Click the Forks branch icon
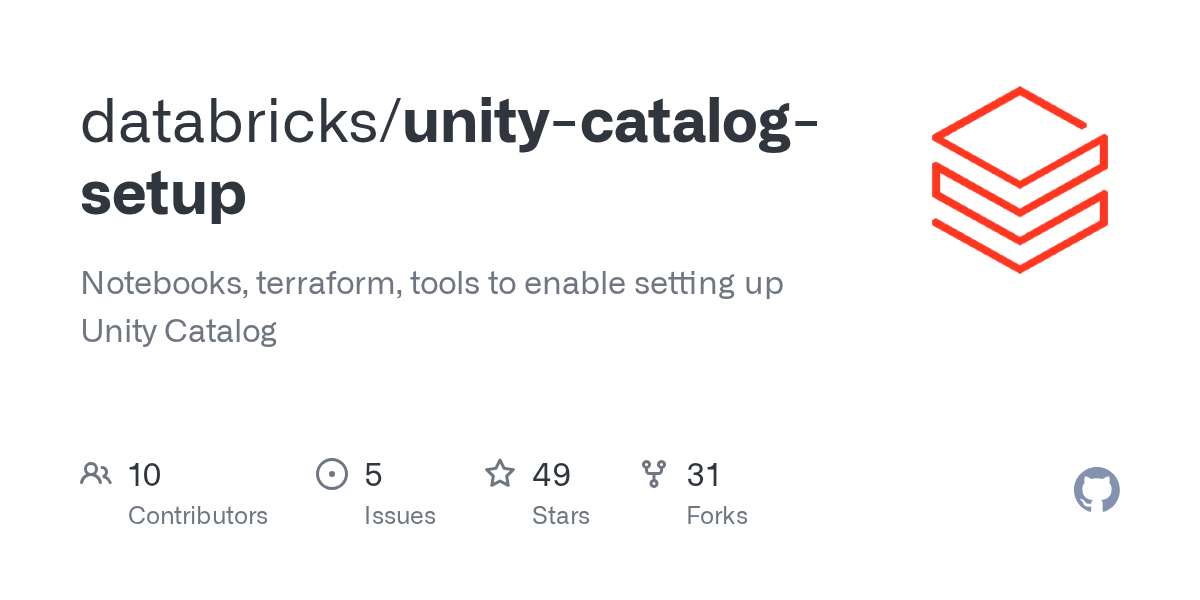This screenshot has height=600, width=1200. coord(654,474)
